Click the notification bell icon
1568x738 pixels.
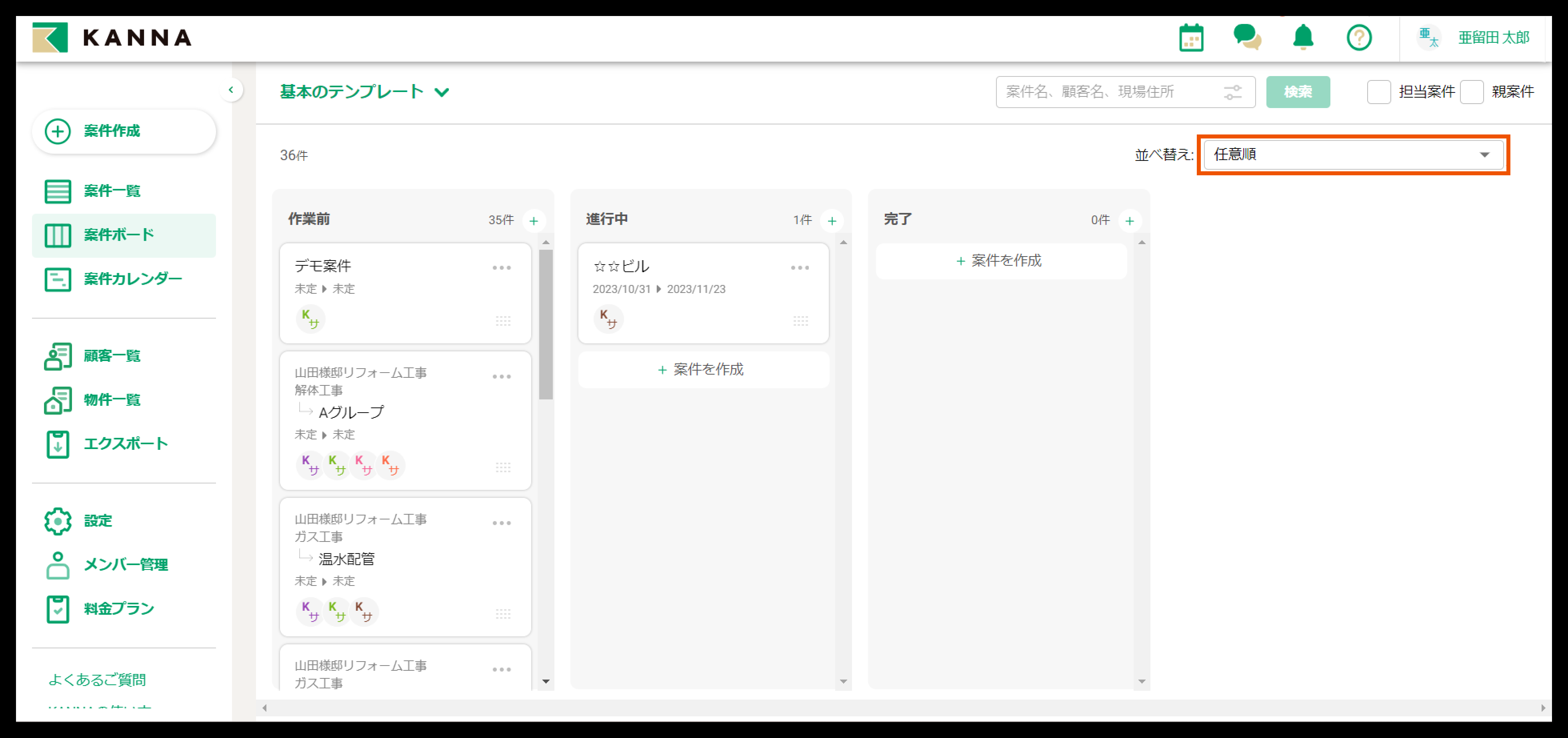(1303, 38)
